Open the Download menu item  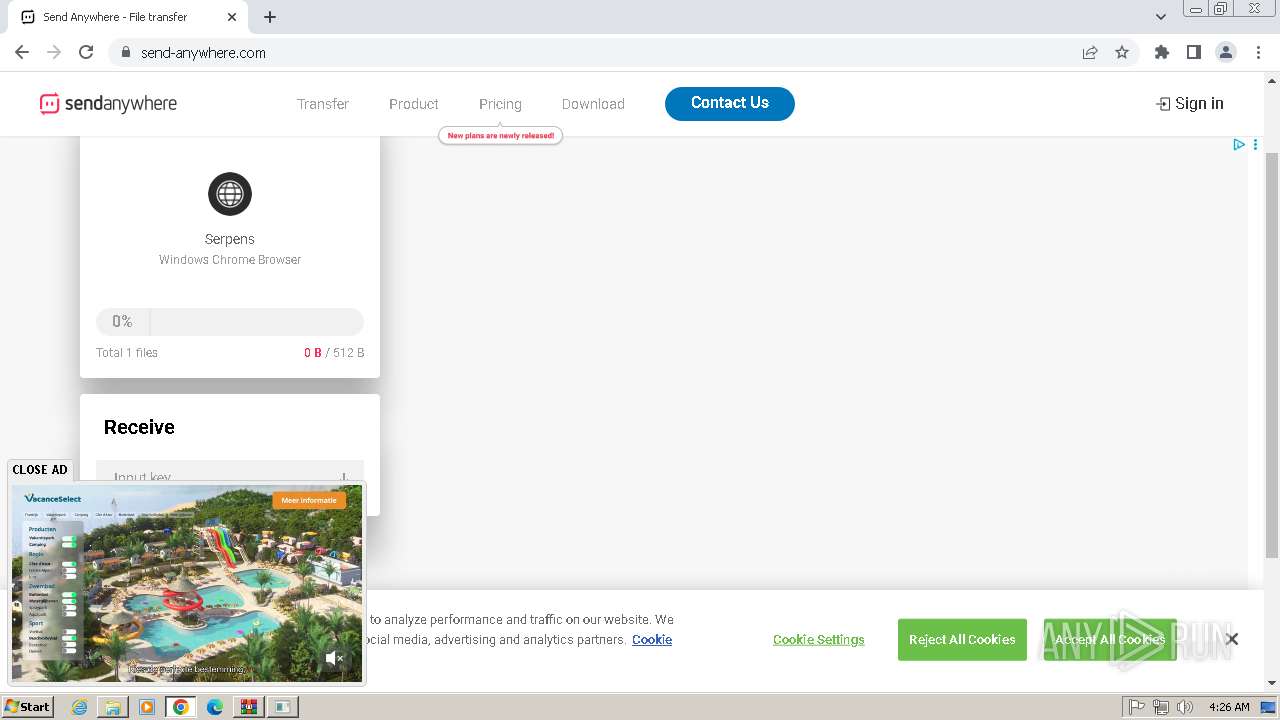[593, 104]
